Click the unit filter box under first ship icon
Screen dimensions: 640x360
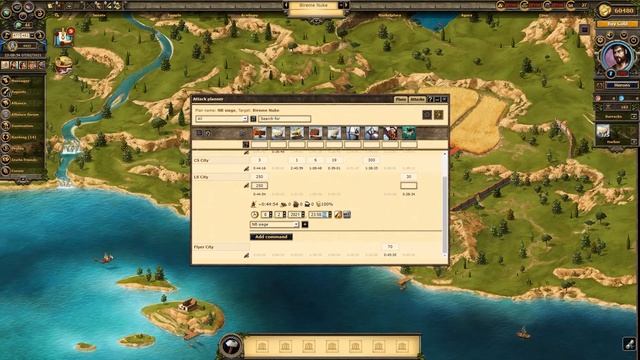tap(259, 144)
